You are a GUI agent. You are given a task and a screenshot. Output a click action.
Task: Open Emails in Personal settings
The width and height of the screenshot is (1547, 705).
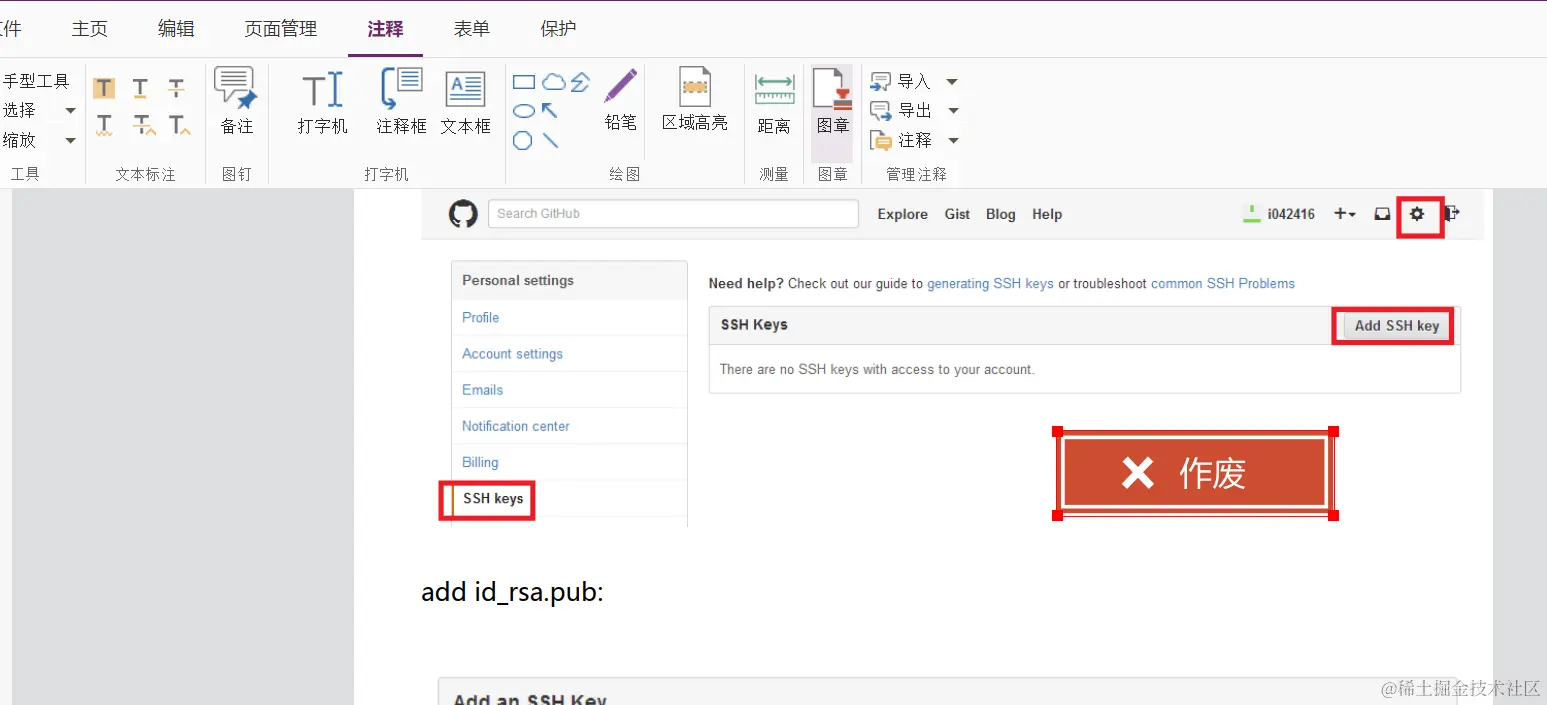[x=482, y=390]
